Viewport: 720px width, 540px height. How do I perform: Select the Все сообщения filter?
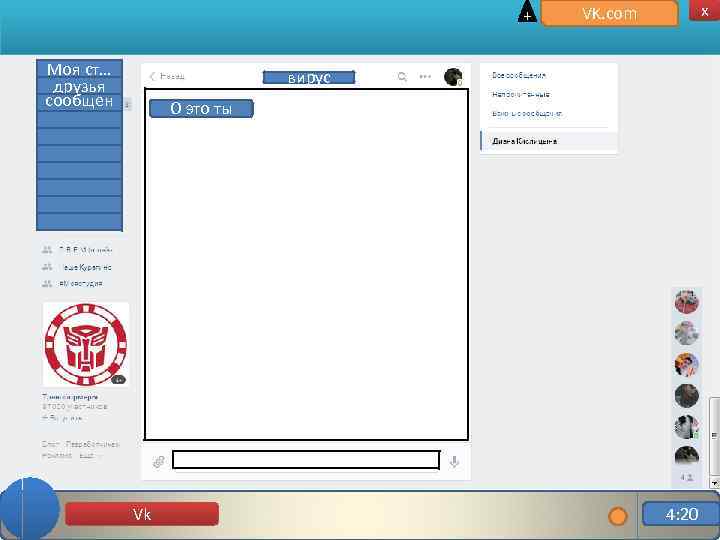coord(518,75)
